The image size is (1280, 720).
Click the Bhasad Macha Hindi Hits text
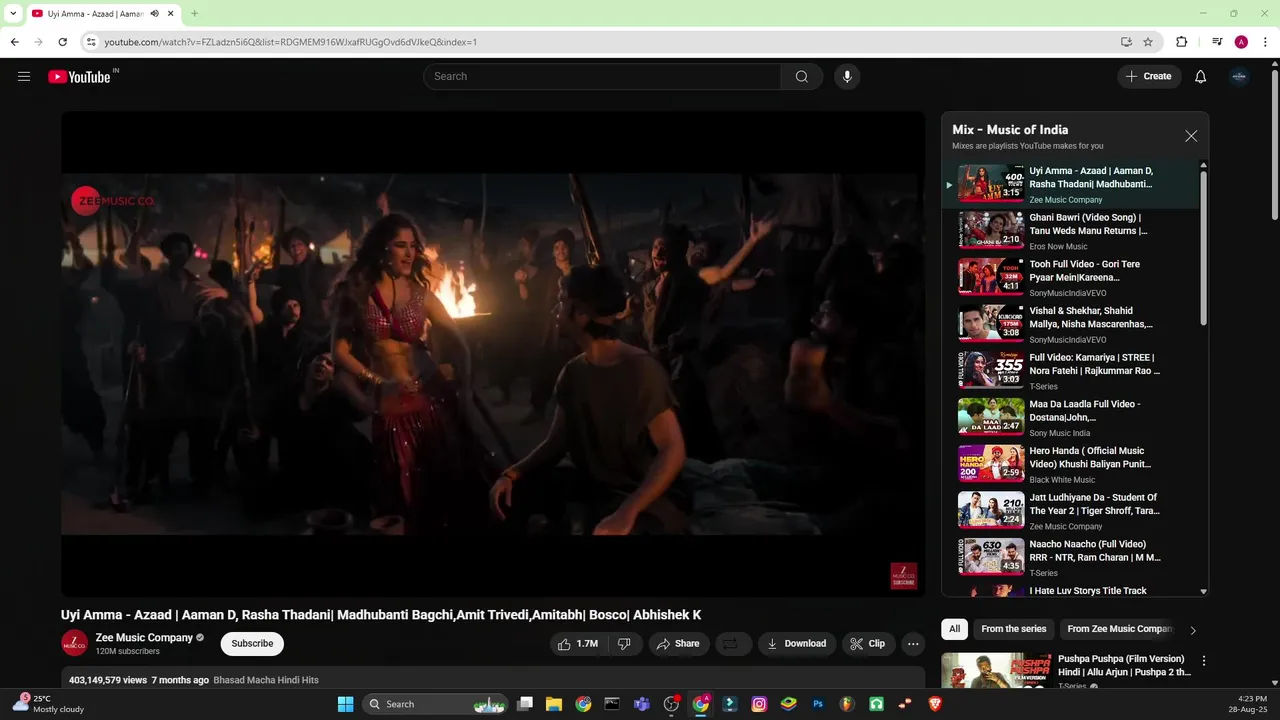[266, 680]
